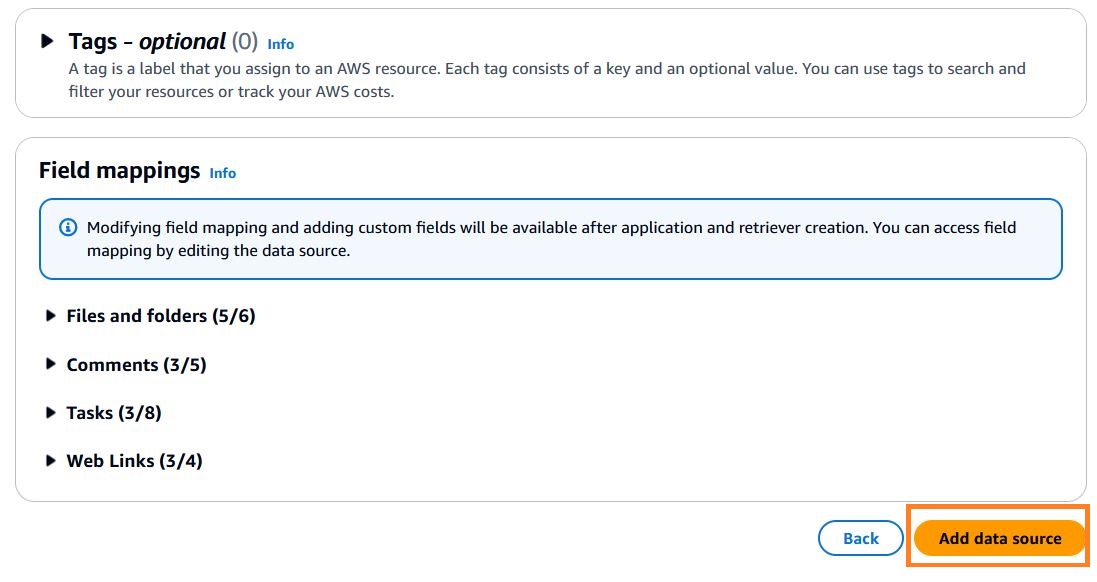
Task: Select the Field mappings heading text
Action: coord(120,171)
